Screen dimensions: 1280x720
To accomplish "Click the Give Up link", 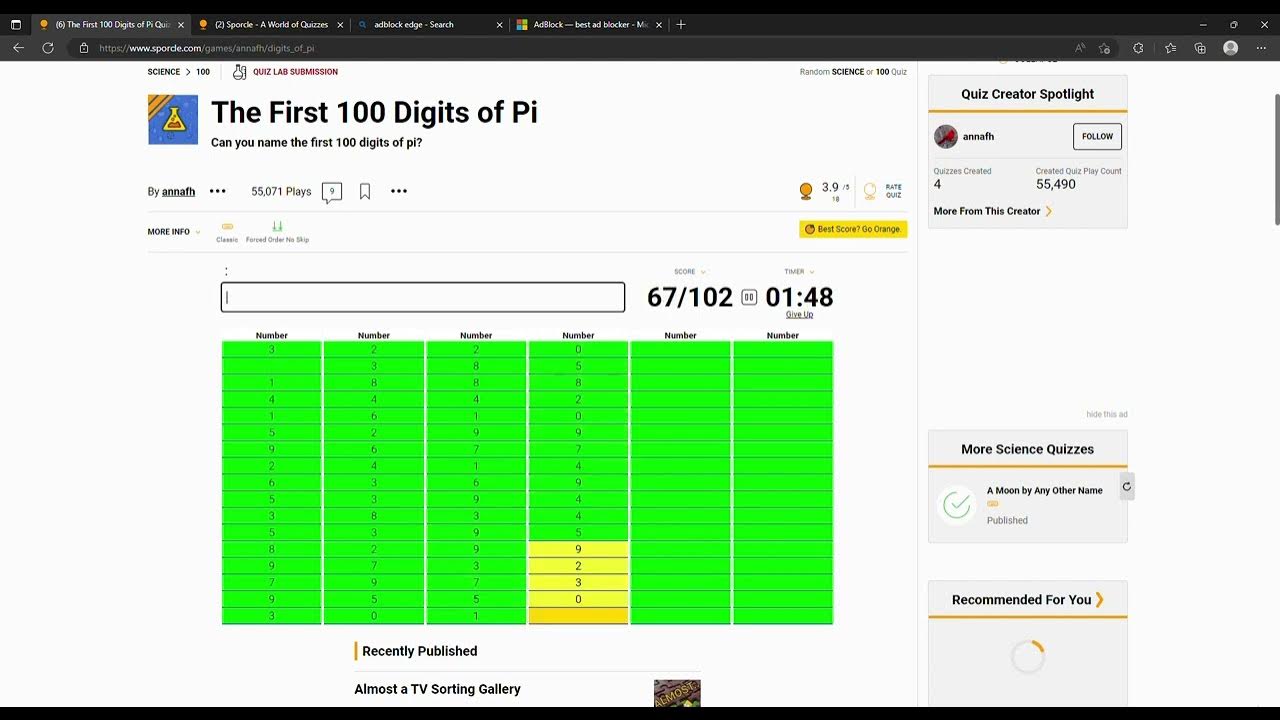I will pyautogui.click(x=799, y=315).
